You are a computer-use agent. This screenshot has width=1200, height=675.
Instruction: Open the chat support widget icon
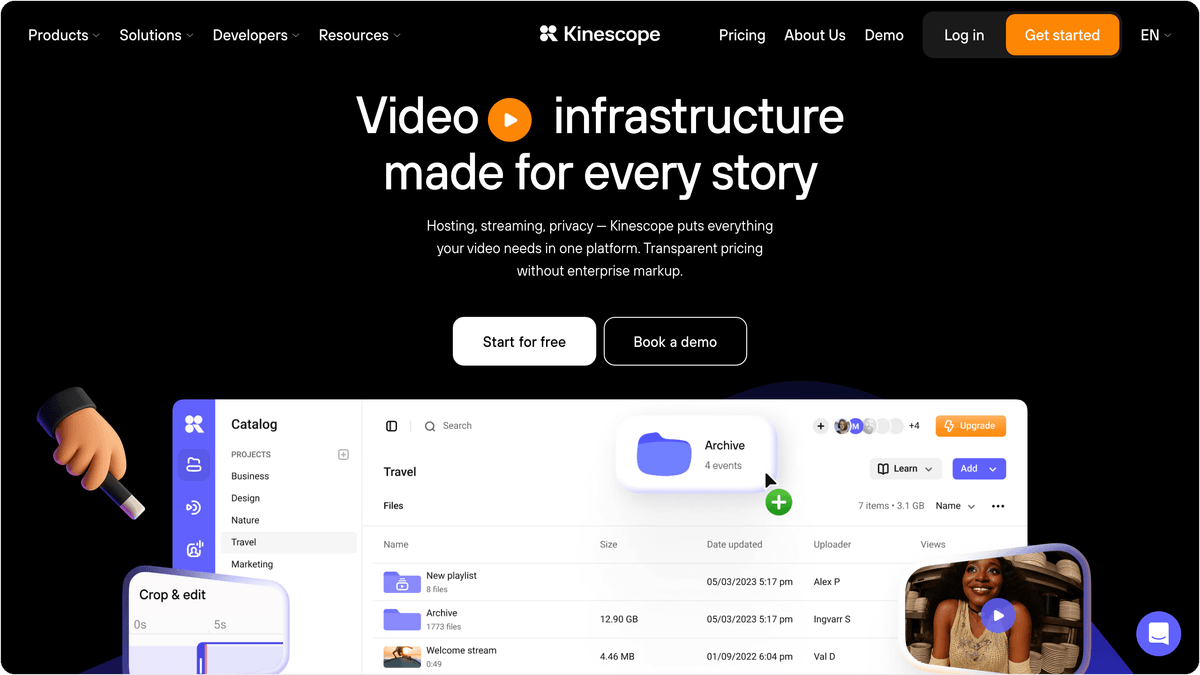1159,633
